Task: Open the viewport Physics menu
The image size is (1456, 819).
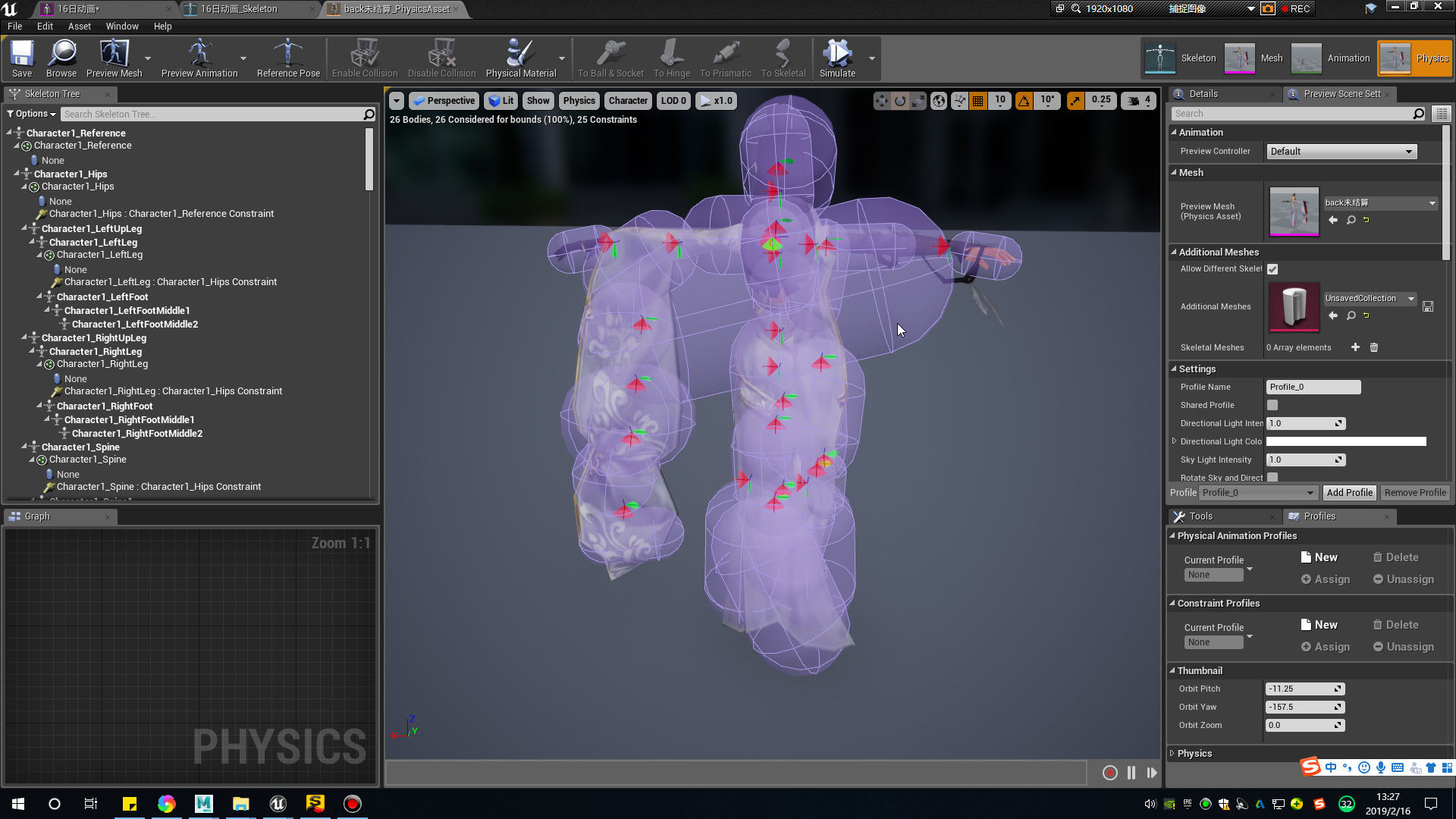Action: [579, 101]
